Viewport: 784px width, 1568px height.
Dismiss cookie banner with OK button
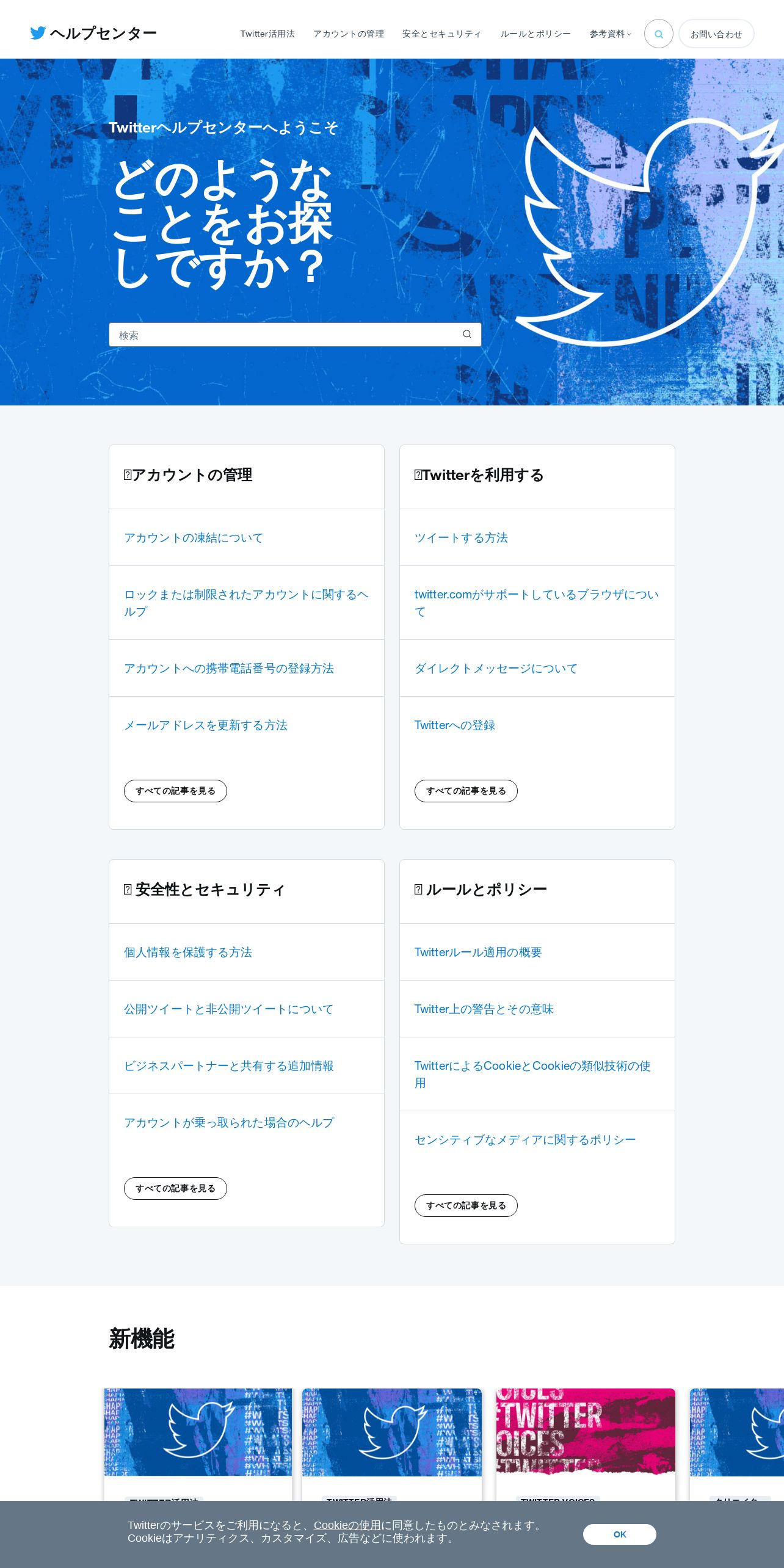tap(619, 1534)
